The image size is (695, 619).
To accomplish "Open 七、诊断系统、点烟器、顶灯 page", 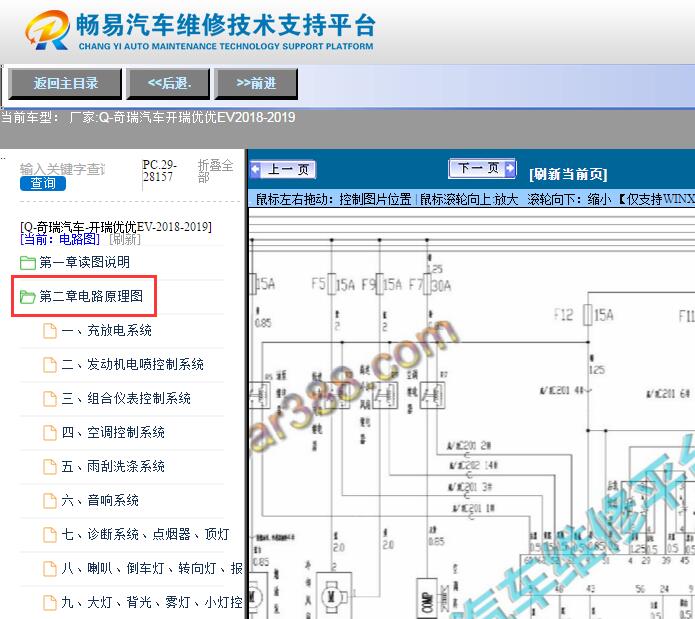I will click(x=145, y=534).
